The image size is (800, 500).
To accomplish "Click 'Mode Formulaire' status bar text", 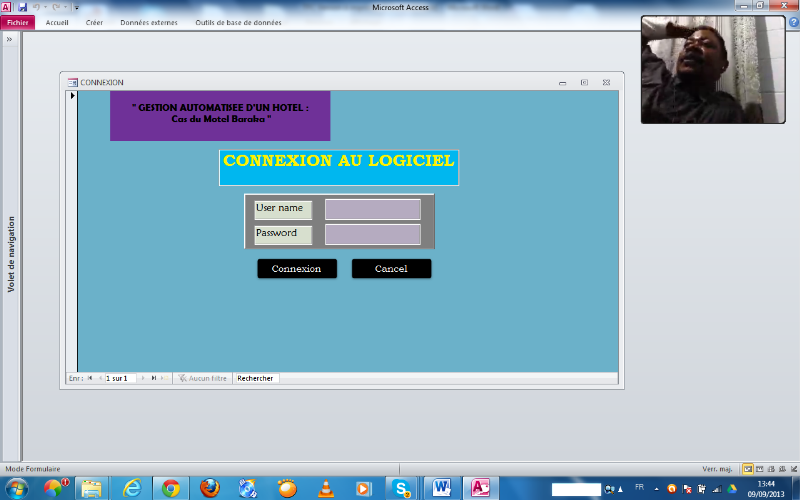I will tap(33, 468).
